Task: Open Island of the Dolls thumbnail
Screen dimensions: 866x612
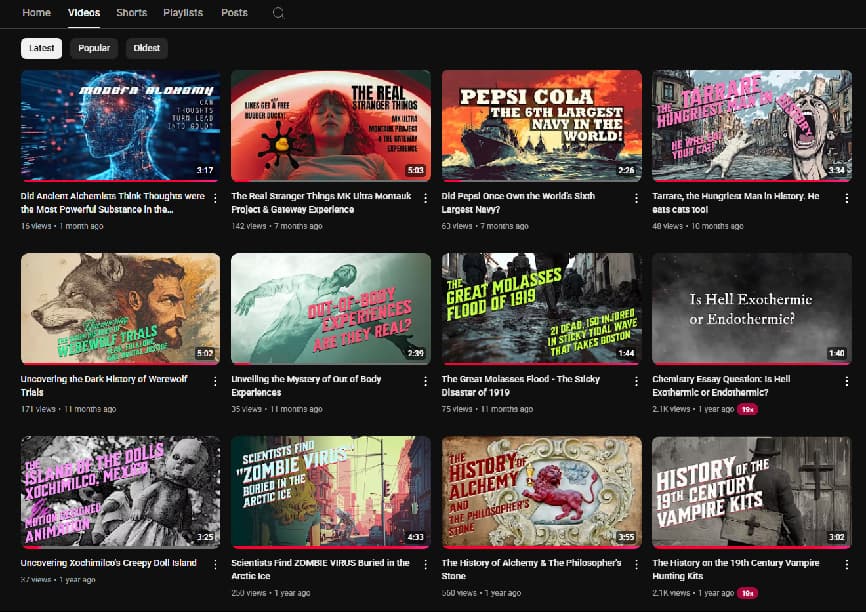Action: click(120, 492)
